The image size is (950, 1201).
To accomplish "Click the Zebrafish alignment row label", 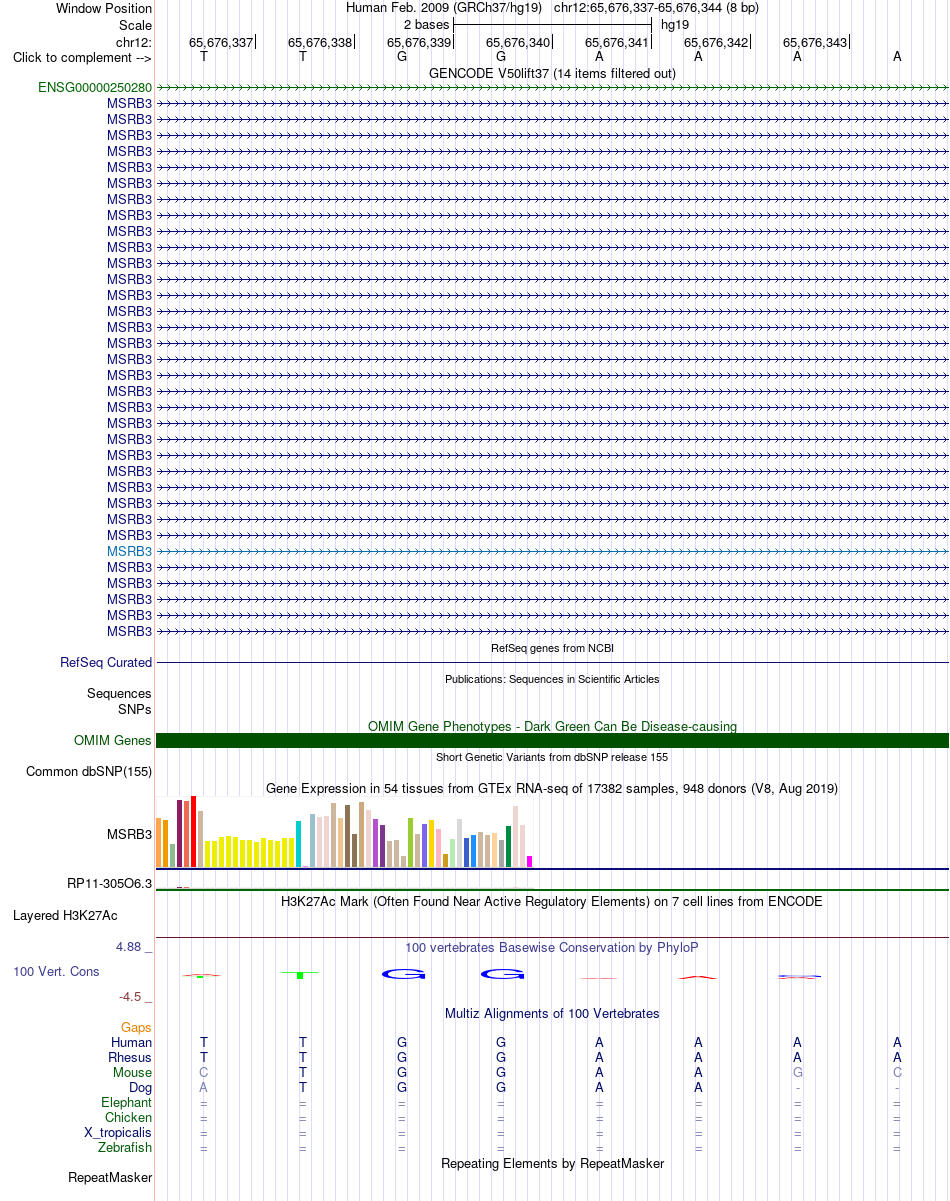I will [x=126, y=1147].
